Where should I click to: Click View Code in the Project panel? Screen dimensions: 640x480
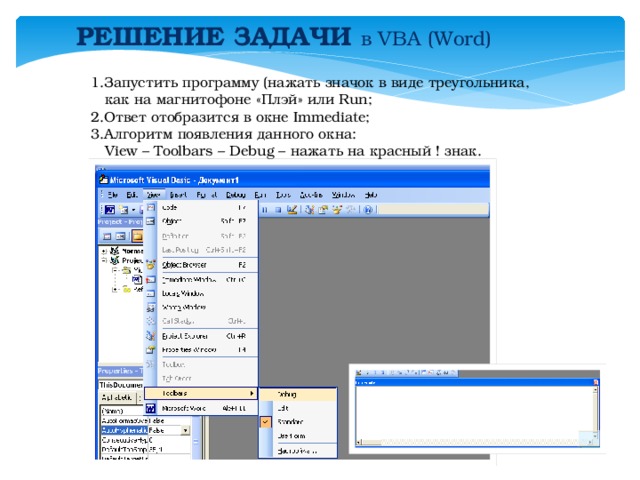[107, 236]
